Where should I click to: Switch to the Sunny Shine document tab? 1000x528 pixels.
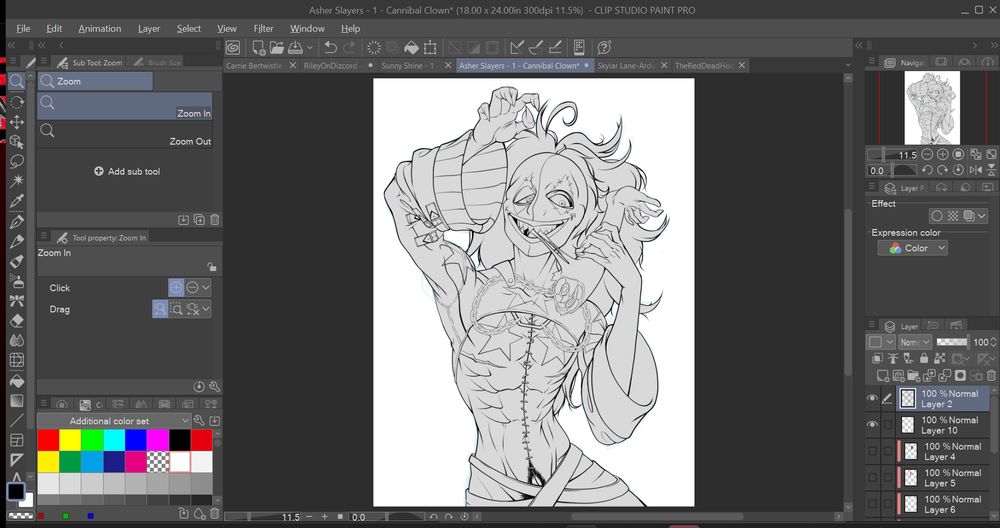coord(406,66)
